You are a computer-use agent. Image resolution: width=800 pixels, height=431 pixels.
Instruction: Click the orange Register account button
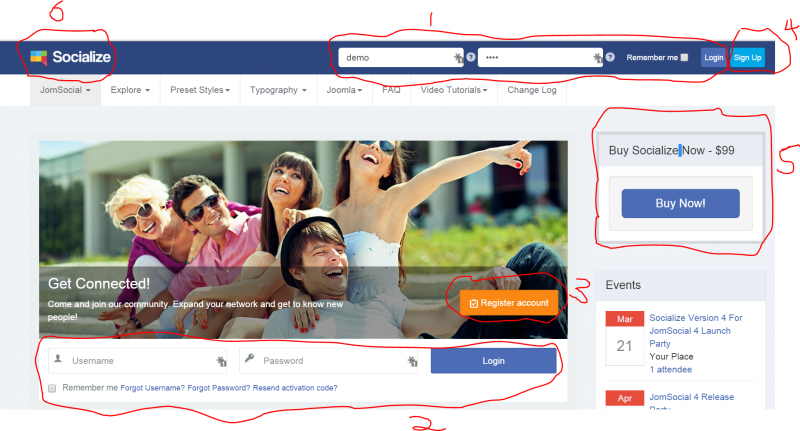(509, 303)
